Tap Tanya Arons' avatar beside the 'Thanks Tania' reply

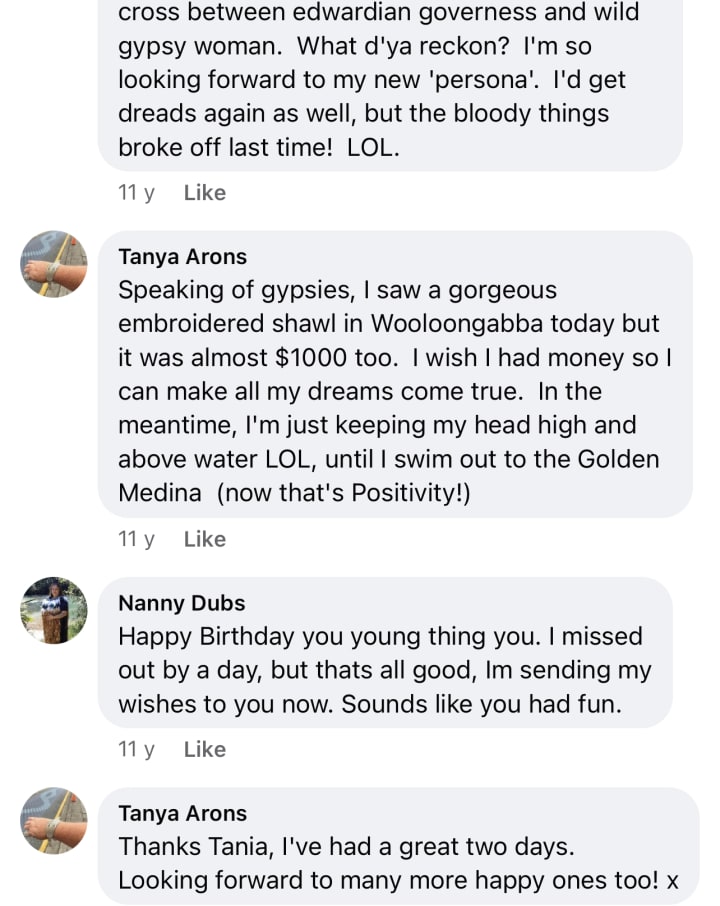pyautogui.click(x=54, y=821)
